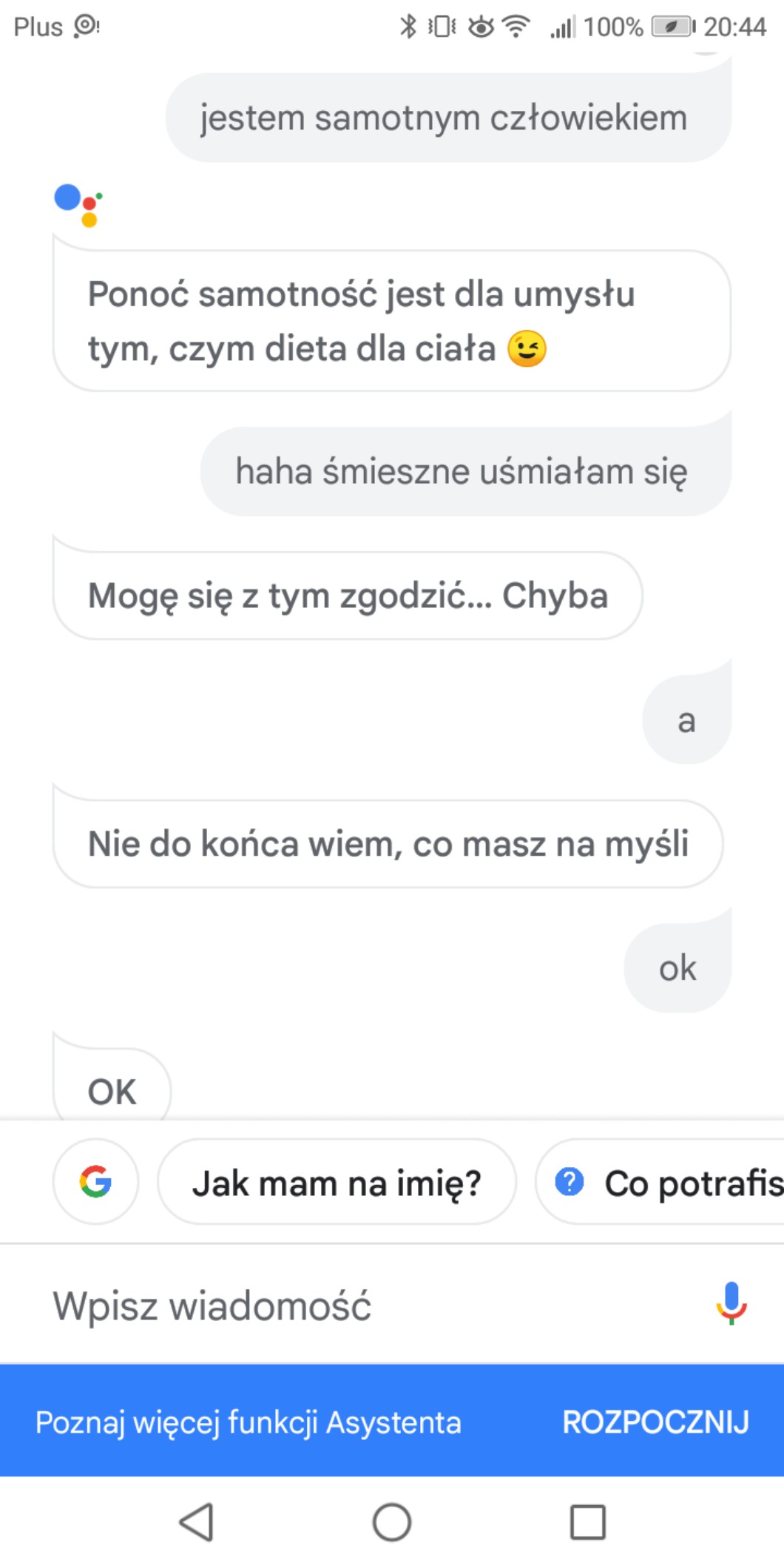This screenshot has width=784, height=1568.
Task: Tap the Bluetooth status bar icon
Action: pos(408,27)
